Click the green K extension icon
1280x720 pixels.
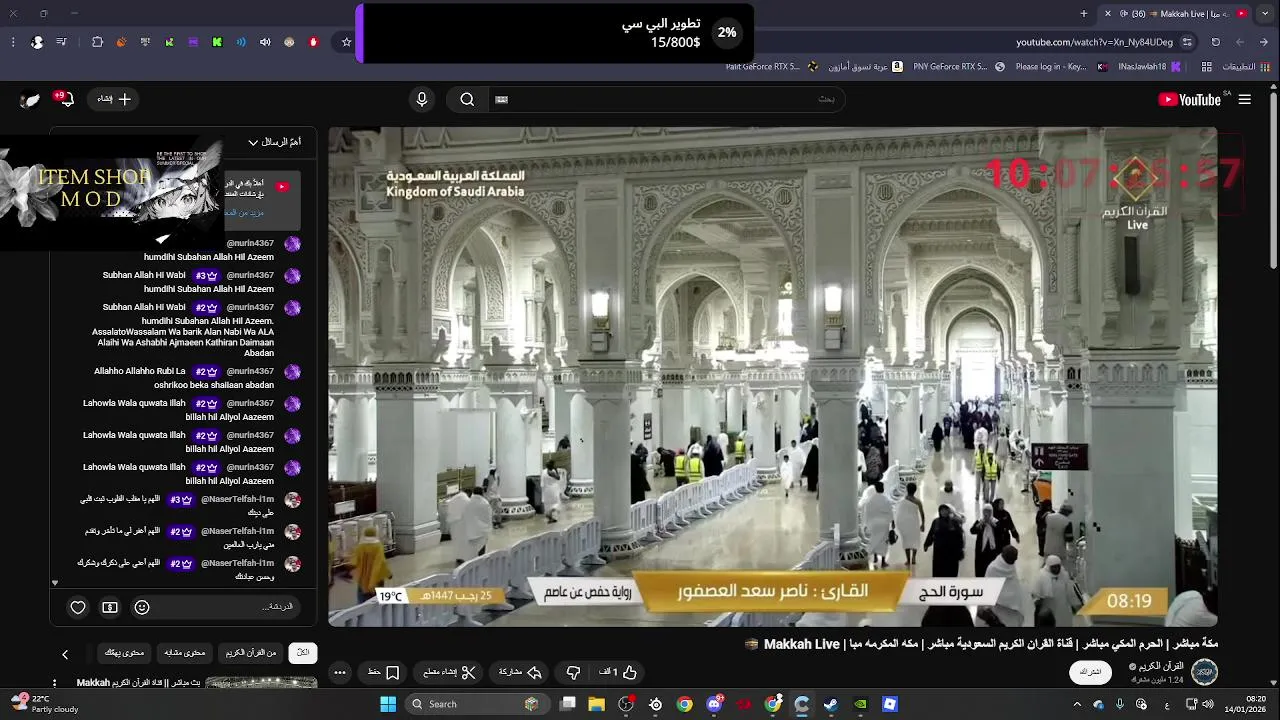click(217, 42)
